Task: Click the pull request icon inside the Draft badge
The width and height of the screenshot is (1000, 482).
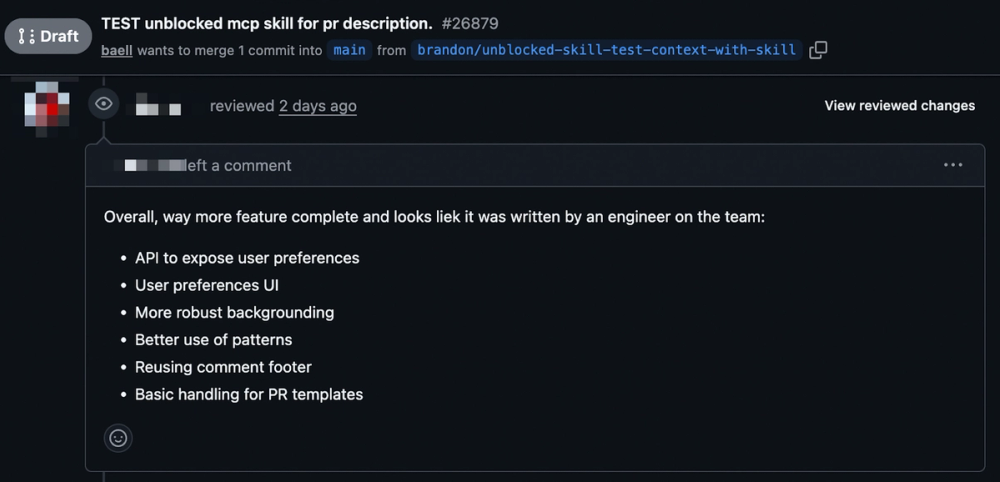Action: 26,36
